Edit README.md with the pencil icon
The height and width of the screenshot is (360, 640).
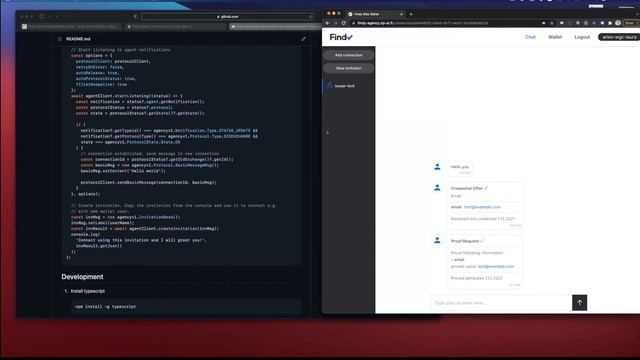click(x=303, y=39)
